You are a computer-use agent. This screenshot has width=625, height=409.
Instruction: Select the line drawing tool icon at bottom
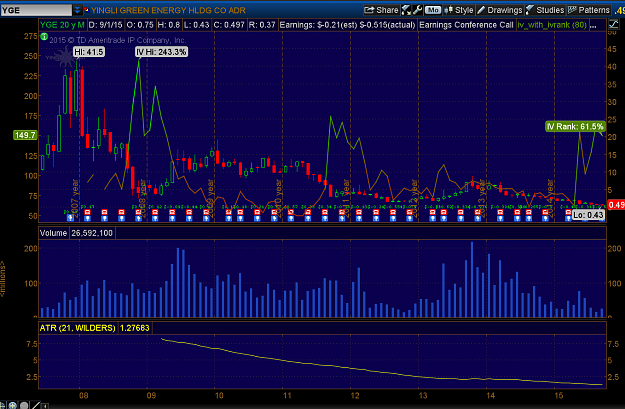pos(35,405)
